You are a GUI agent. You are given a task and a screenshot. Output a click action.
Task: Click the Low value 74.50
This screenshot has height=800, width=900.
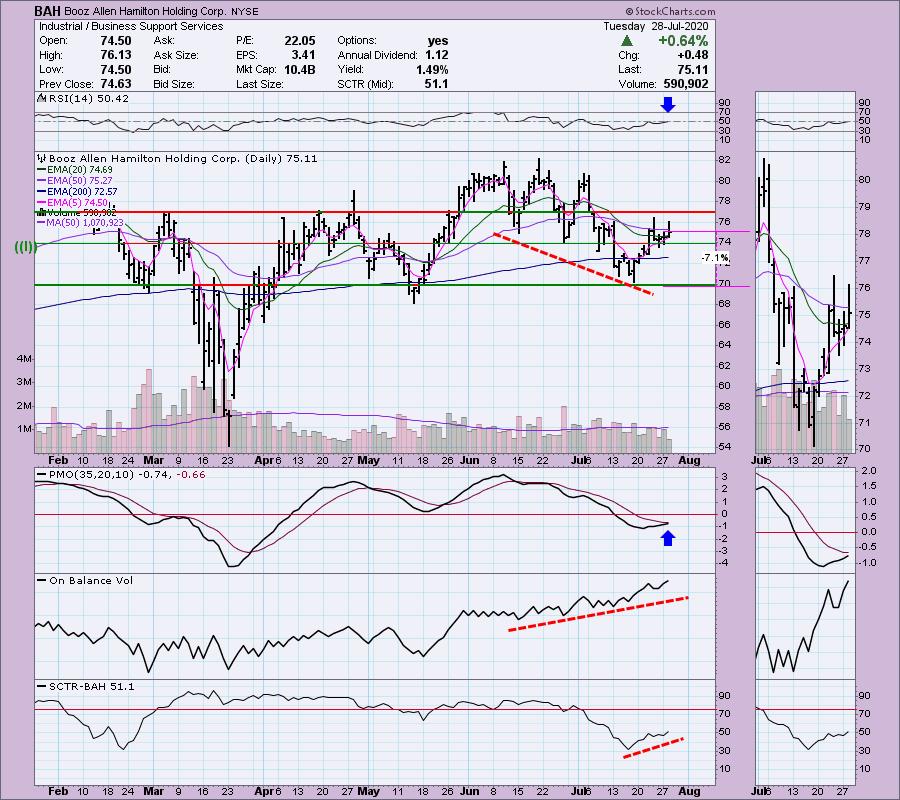pyautogui.click(x=116, y=69)
